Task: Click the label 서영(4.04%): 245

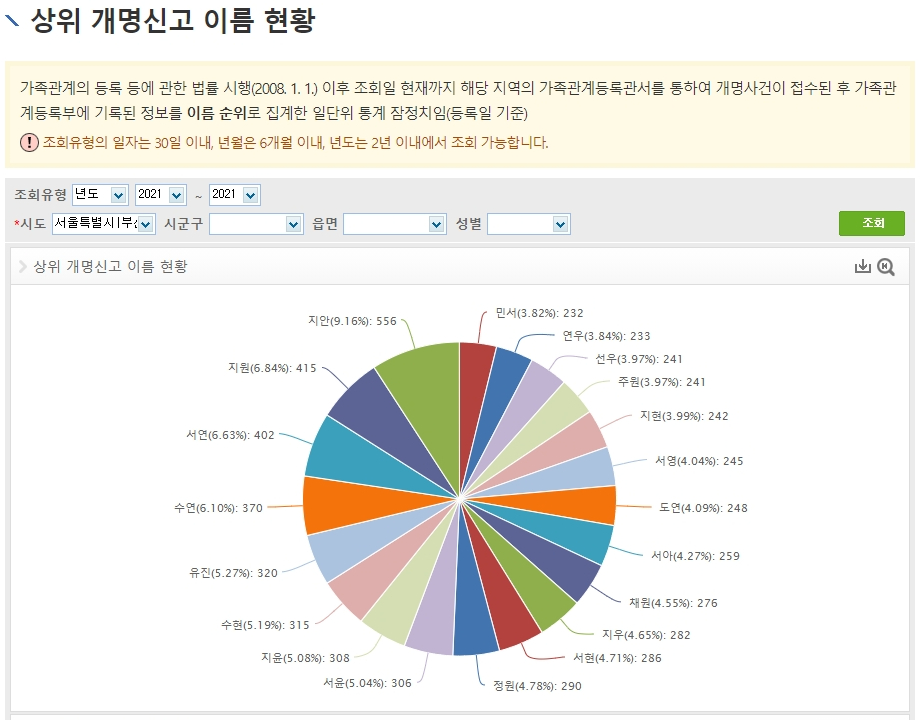Action: 699,462
